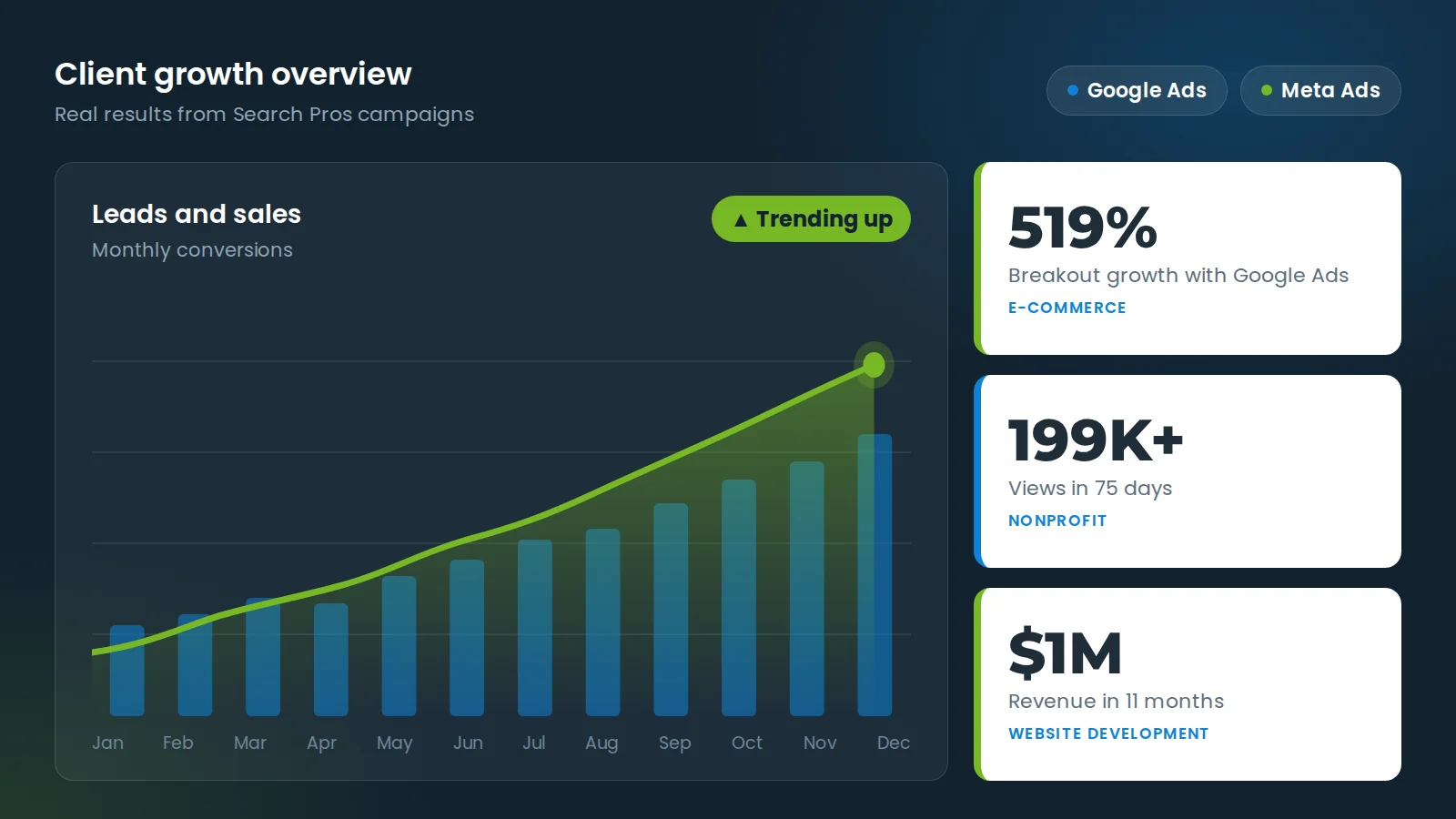The width and height of the screenshot is (1456, 819).
Task: Select the December peak data point
Action: (x=874, y=365)
